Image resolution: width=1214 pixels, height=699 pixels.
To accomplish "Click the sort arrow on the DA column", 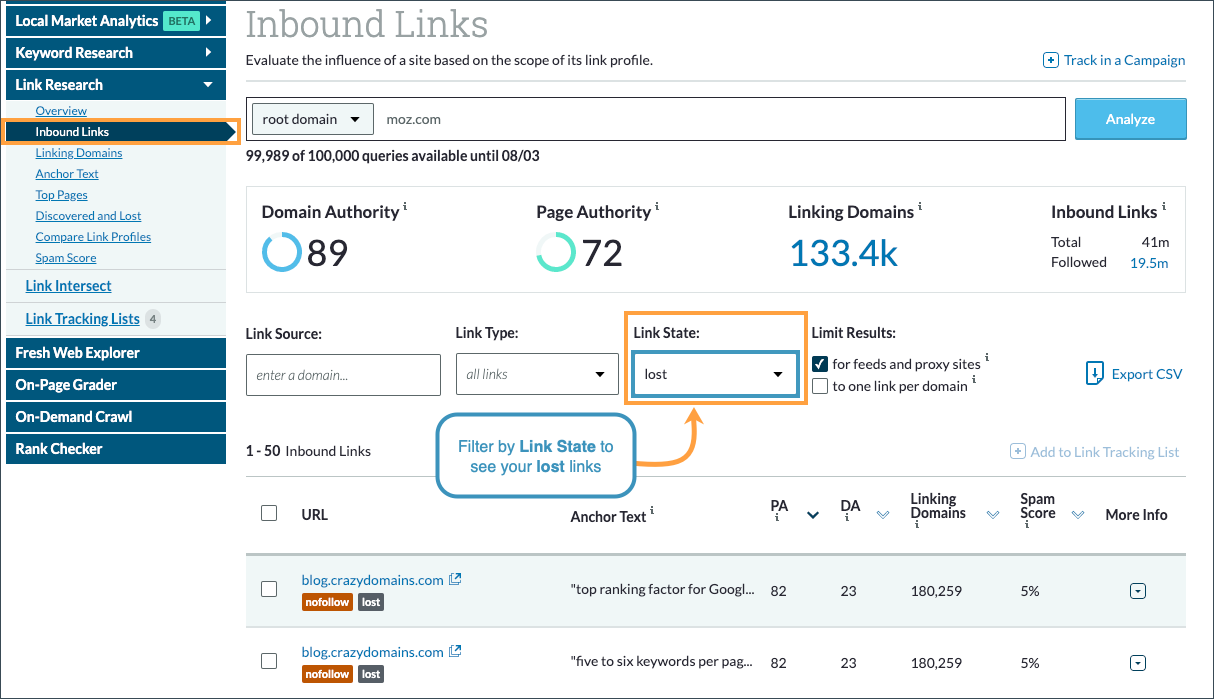I will (883, 513).
